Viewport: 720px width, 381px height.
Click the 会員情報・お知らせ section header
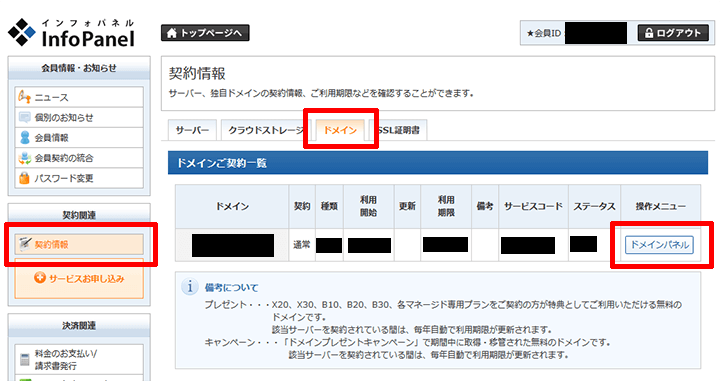pyautogui.click(x=79, y=68)
